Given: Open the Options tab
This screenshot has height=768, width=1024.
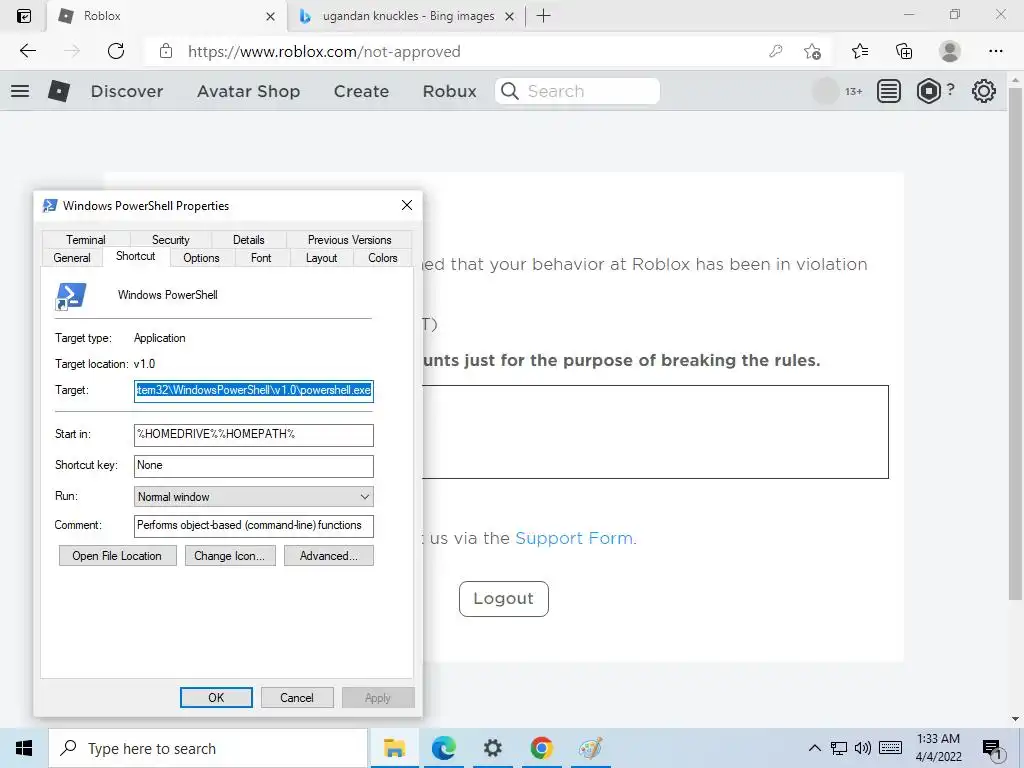Looking at the screenshot, I should pyautogui.click(x=201, y=258).
